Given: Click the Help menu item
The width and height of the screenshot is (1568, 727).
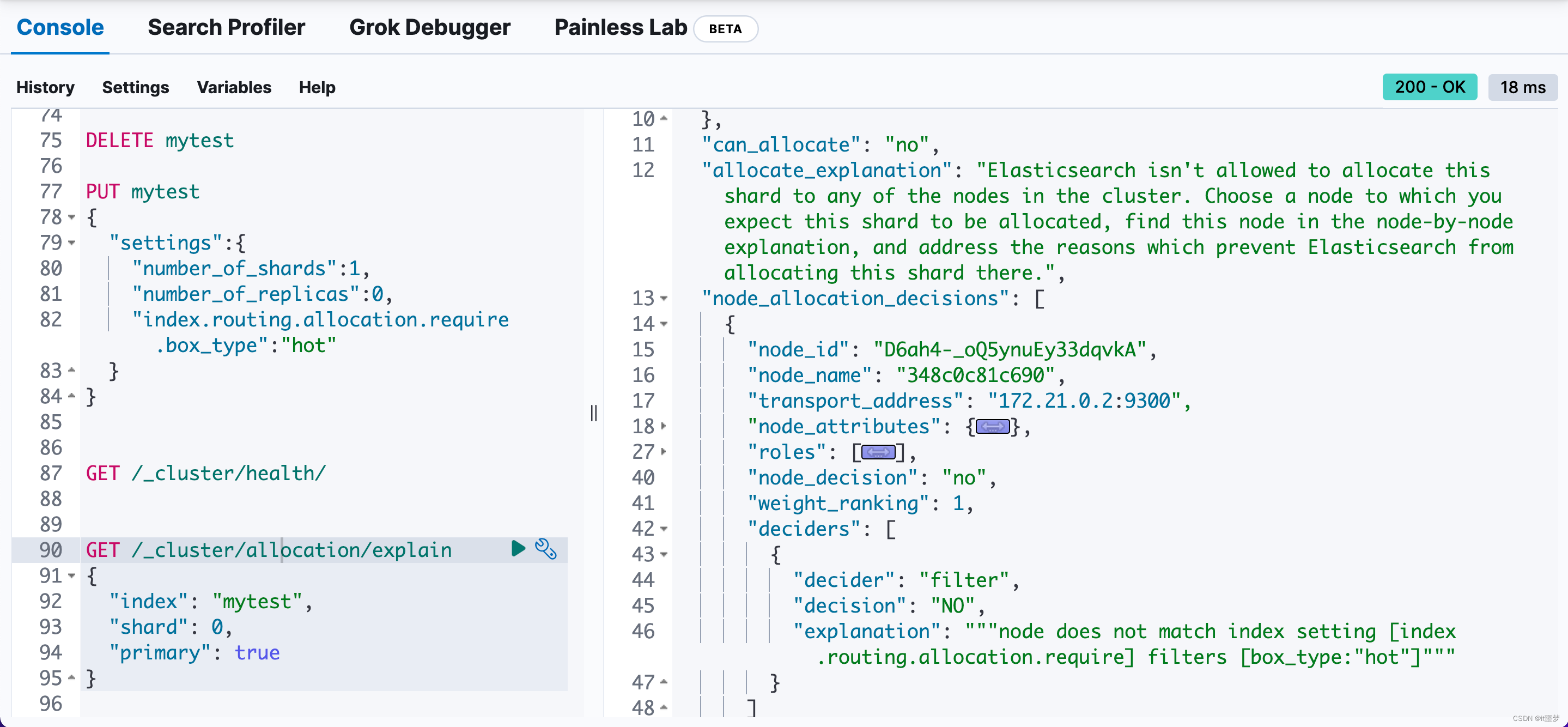Looking at the screenshot, I should pos(317,88).
